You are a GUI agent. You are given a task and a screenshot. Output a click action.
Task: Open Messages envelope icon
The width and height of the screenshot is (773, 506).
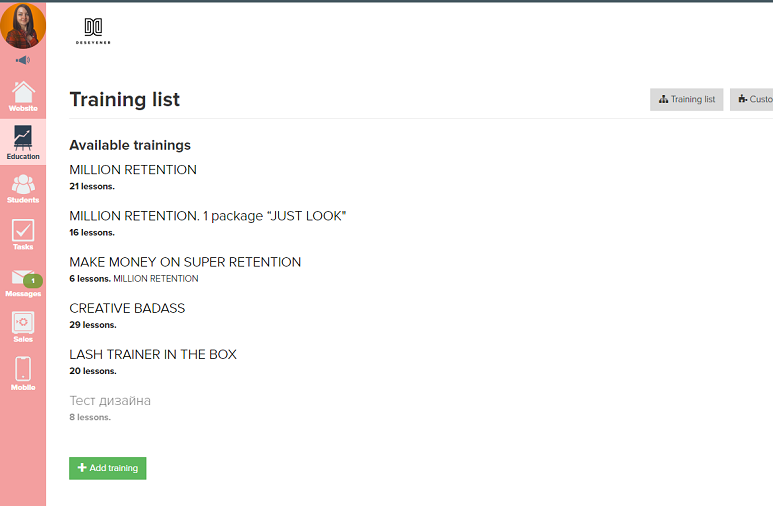[x=21, y=279]
